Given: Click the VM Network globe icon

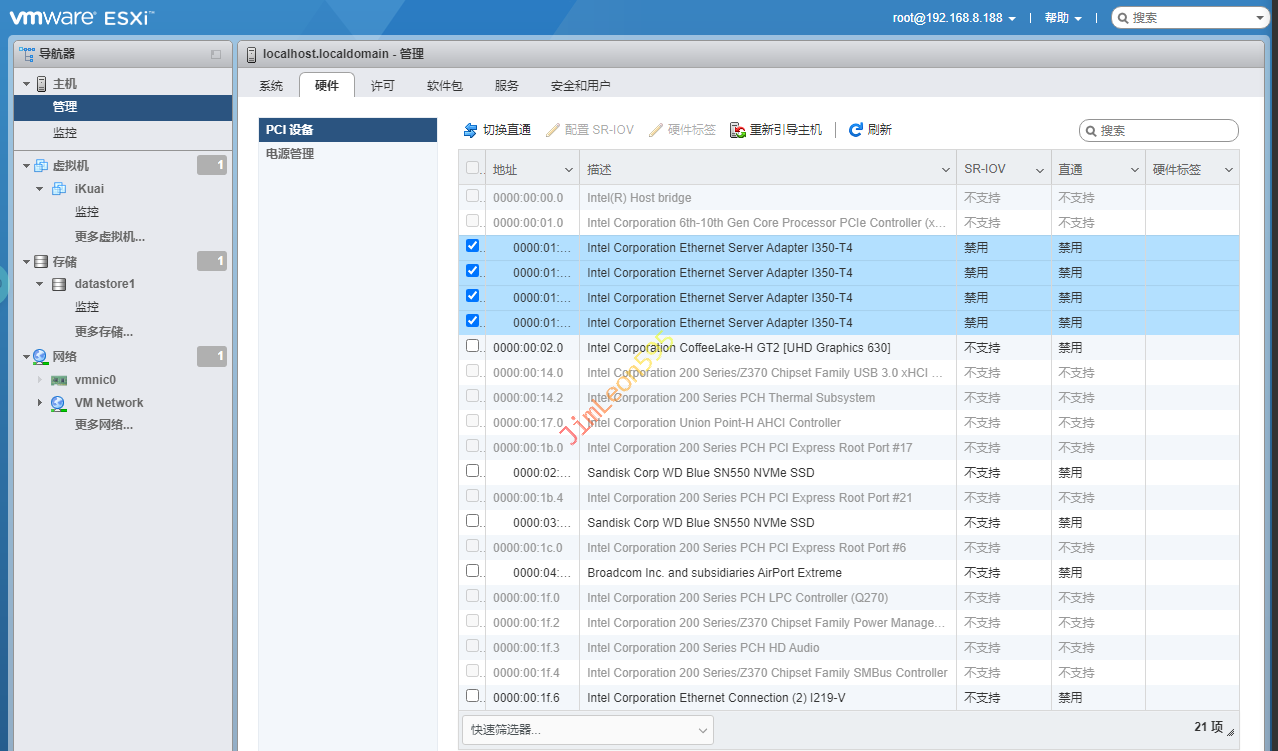Looking at the screenshot, I should tap(57, 403).
